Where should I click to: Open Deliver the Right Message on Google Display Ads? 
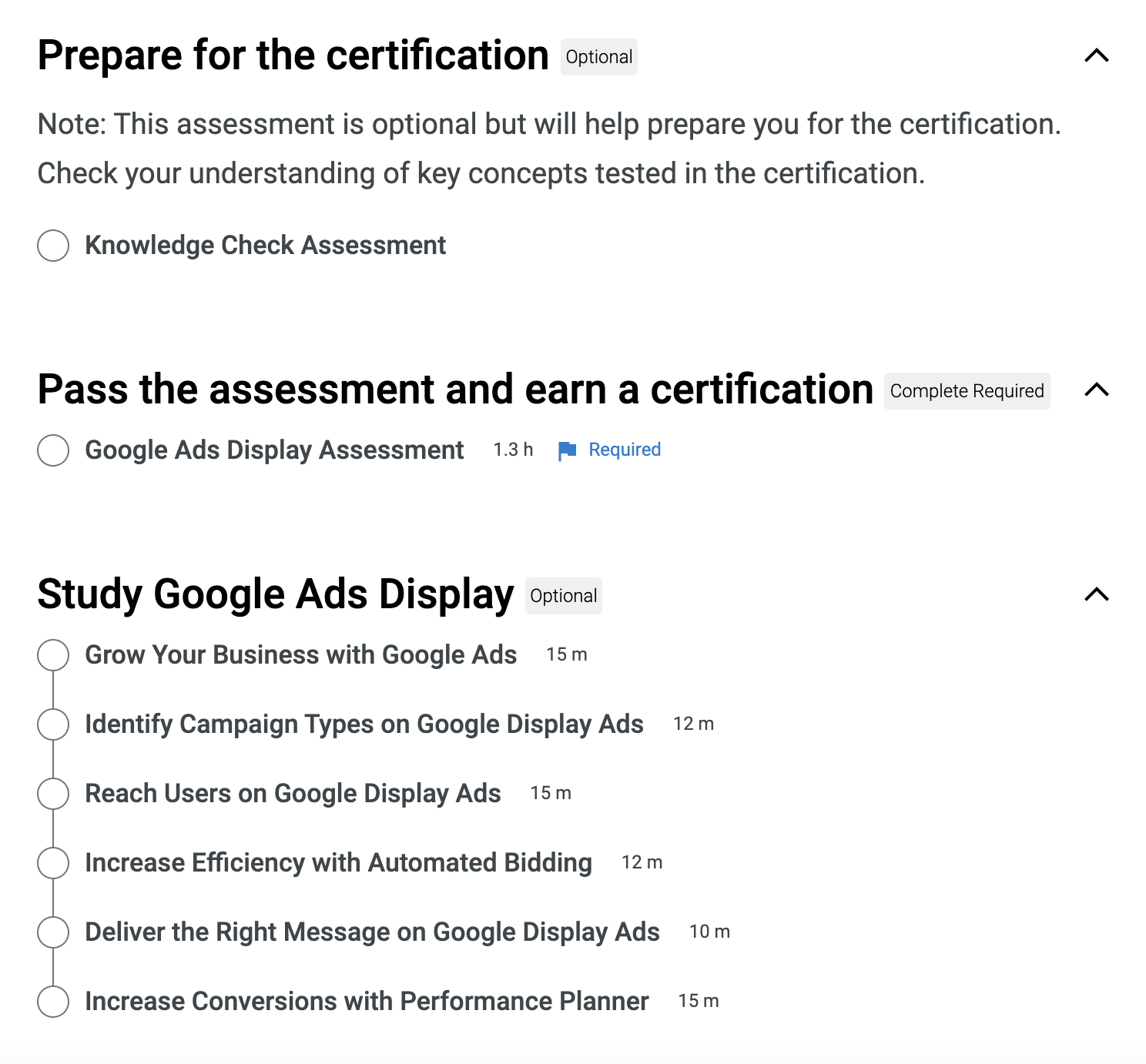click(372, 932)
